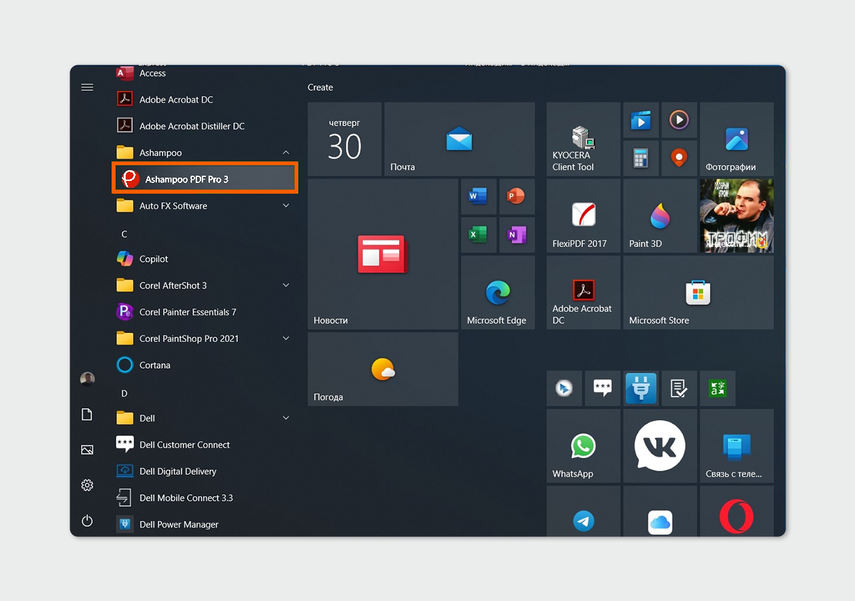The width and height of the screenshot is (855, 601).
Task: Open Settings via the gear icon
Action: (x=87, y=485)
